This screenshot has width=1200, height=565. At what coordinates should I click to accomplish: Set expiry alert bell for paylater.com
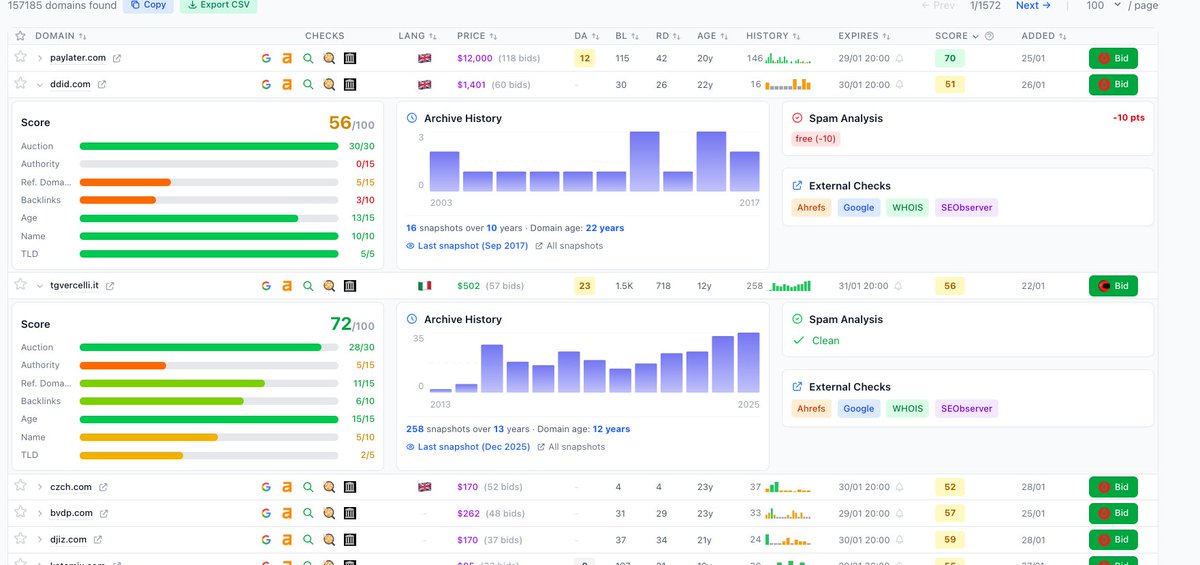click(x=899, y=58)
